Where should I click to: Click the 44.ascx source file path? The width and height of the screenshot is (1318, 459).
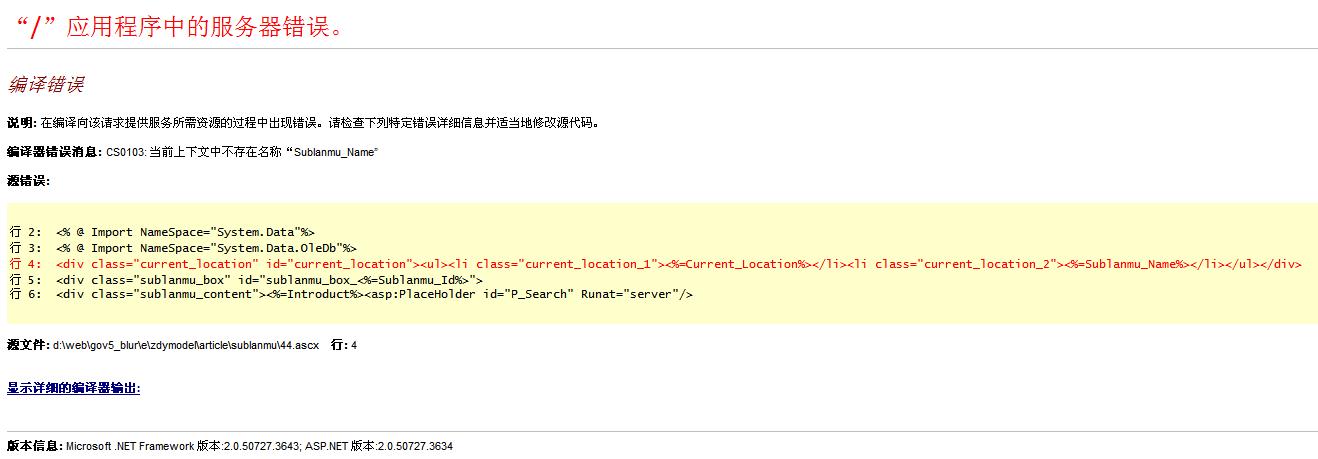(186, 345)
